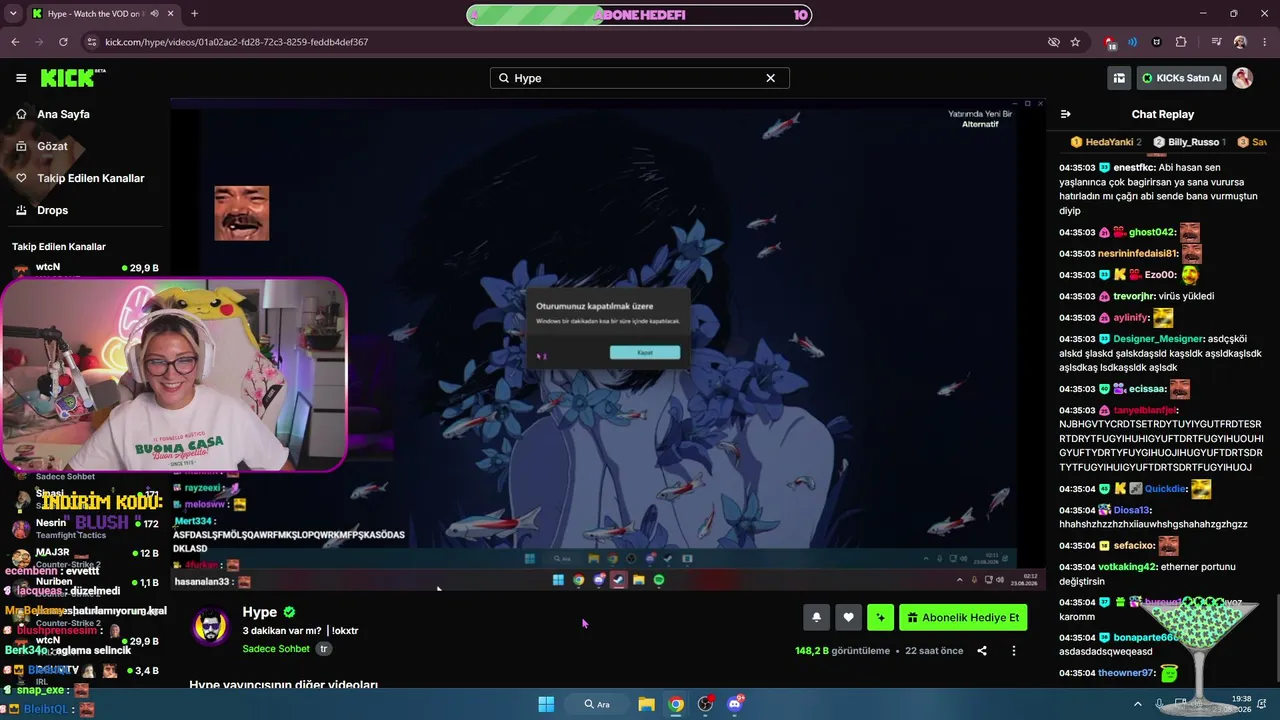The width and height of the screenshot is (1280, 720).
Task: Reload the Kick page
Action: tap(63, 42)
